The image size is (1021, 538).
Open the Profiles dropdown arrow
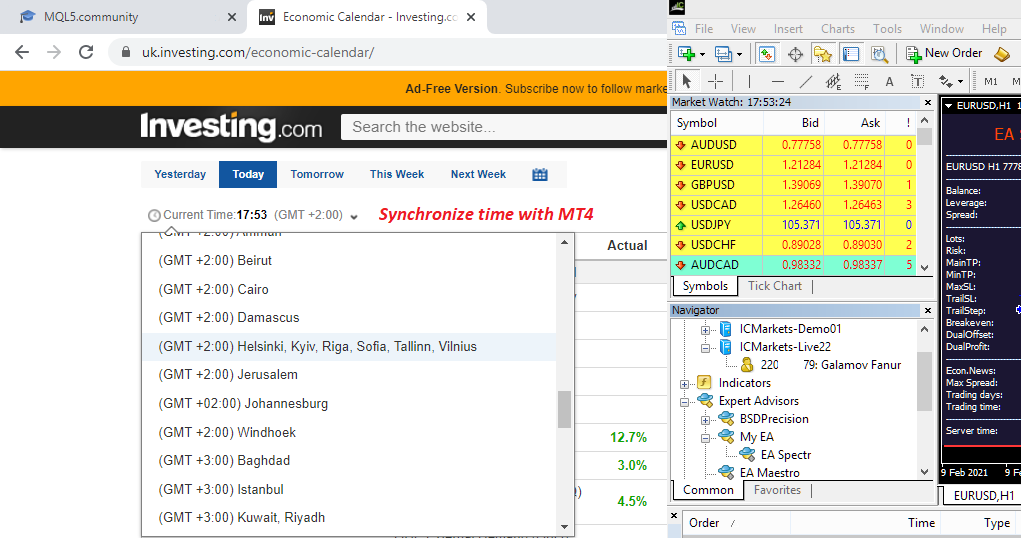click(739, 55)
